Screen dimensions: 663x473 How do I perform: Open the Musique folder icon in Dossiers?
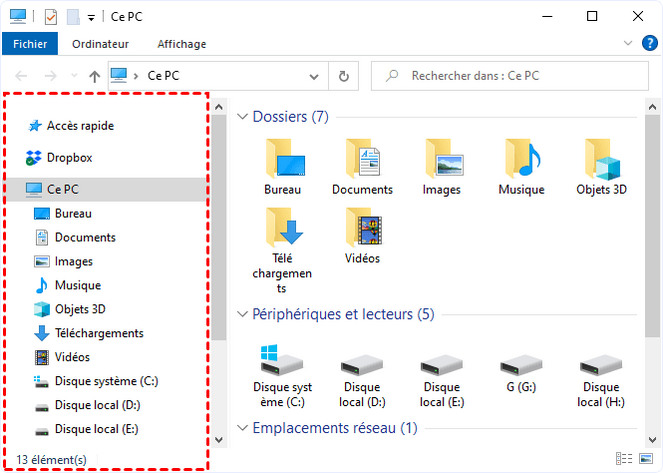pyautogui.click(x=521, y=158)
